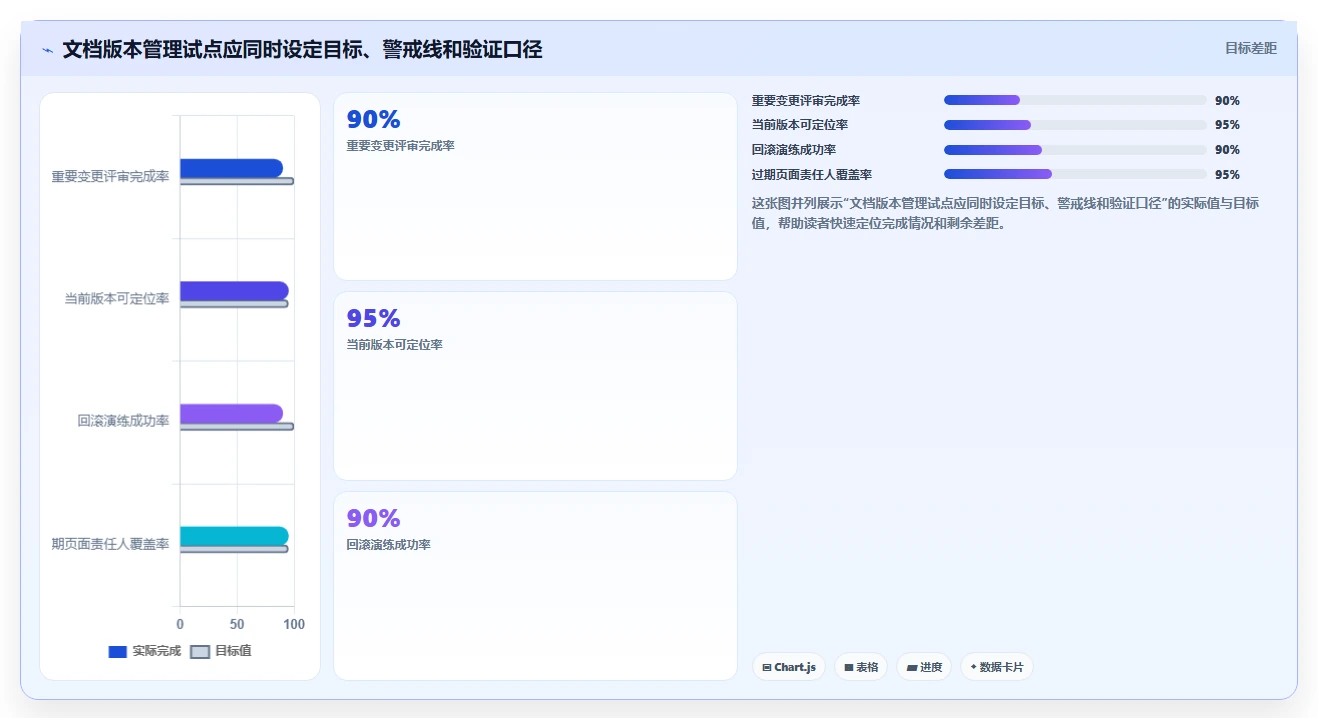
Task: Click the 回滚演练成功率 chart axis label
Action: (123, 421)
